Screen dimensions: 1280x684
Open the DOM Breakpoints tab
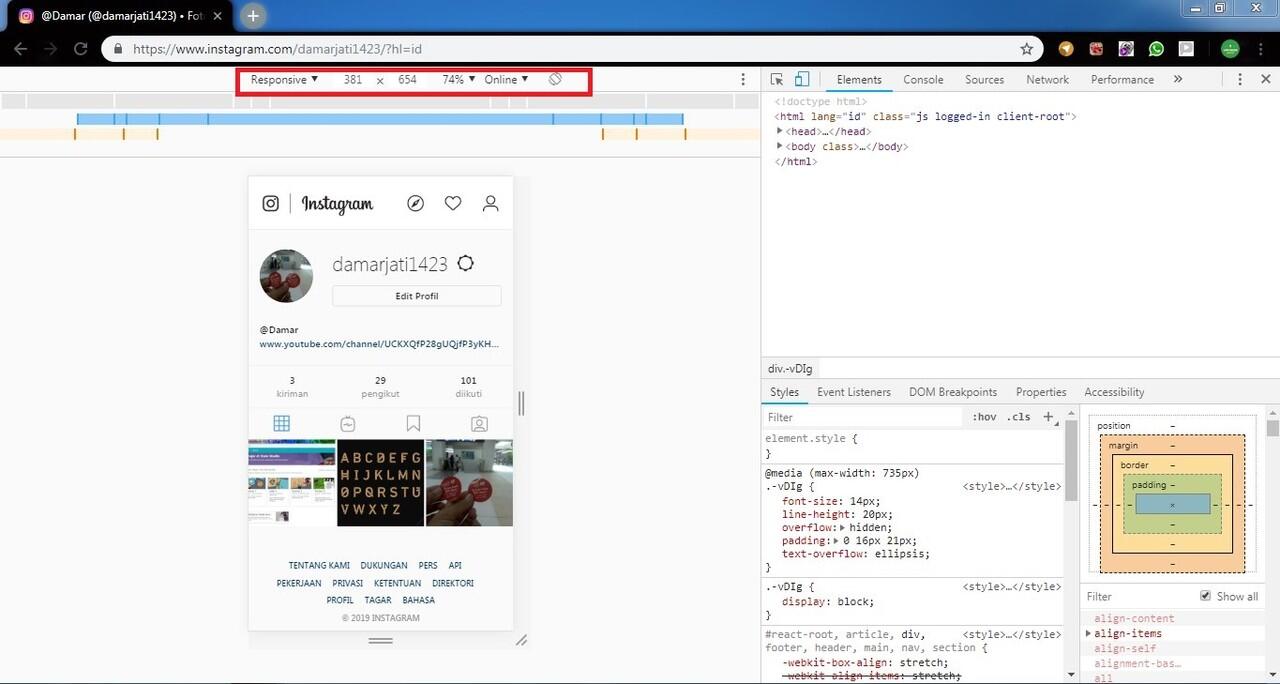pyautogui.click(x=952, y=392)
